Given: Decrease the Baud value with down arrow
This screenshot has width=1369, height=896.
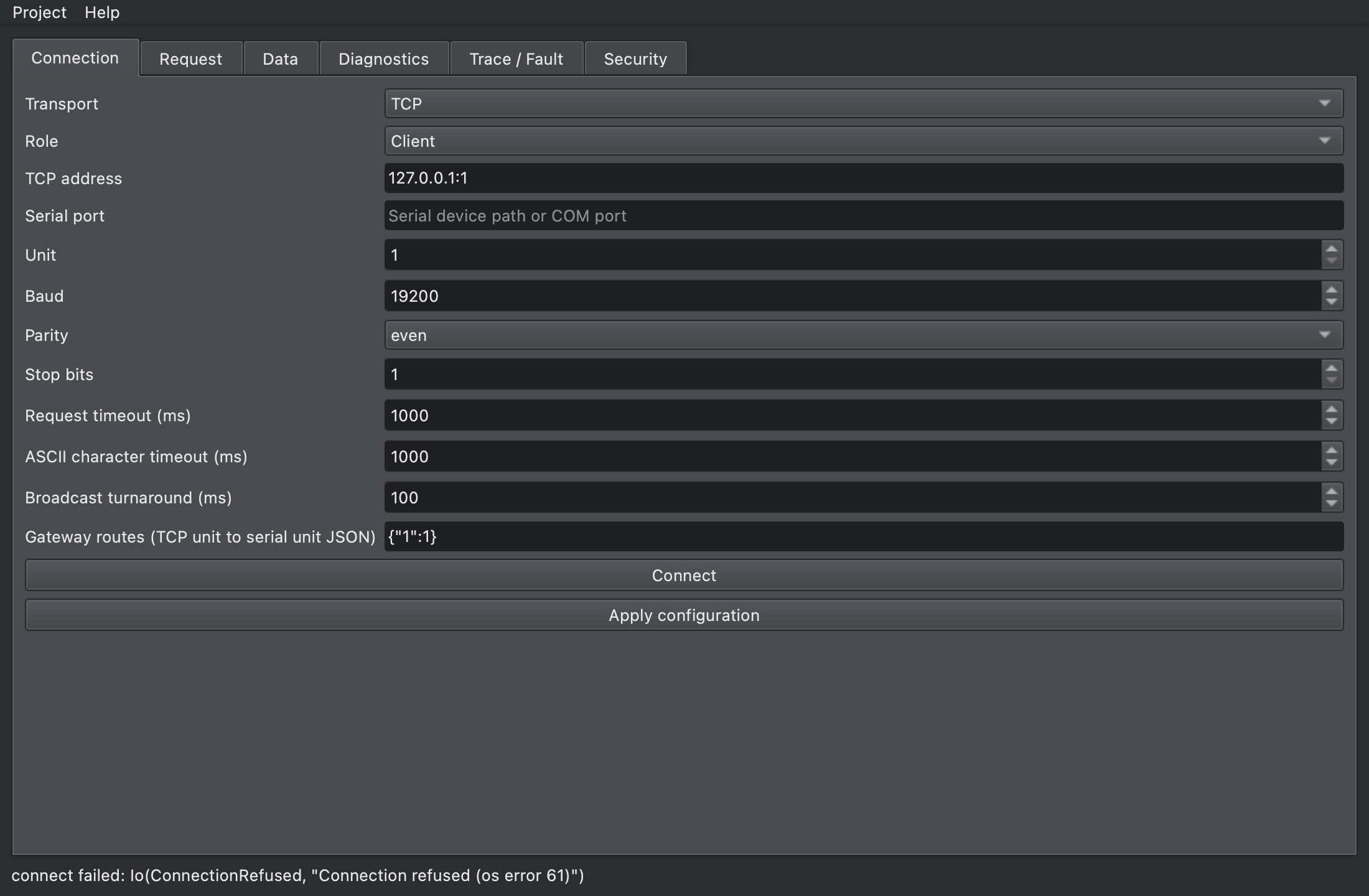Looking at the screenshot, I should [1332, 302].
